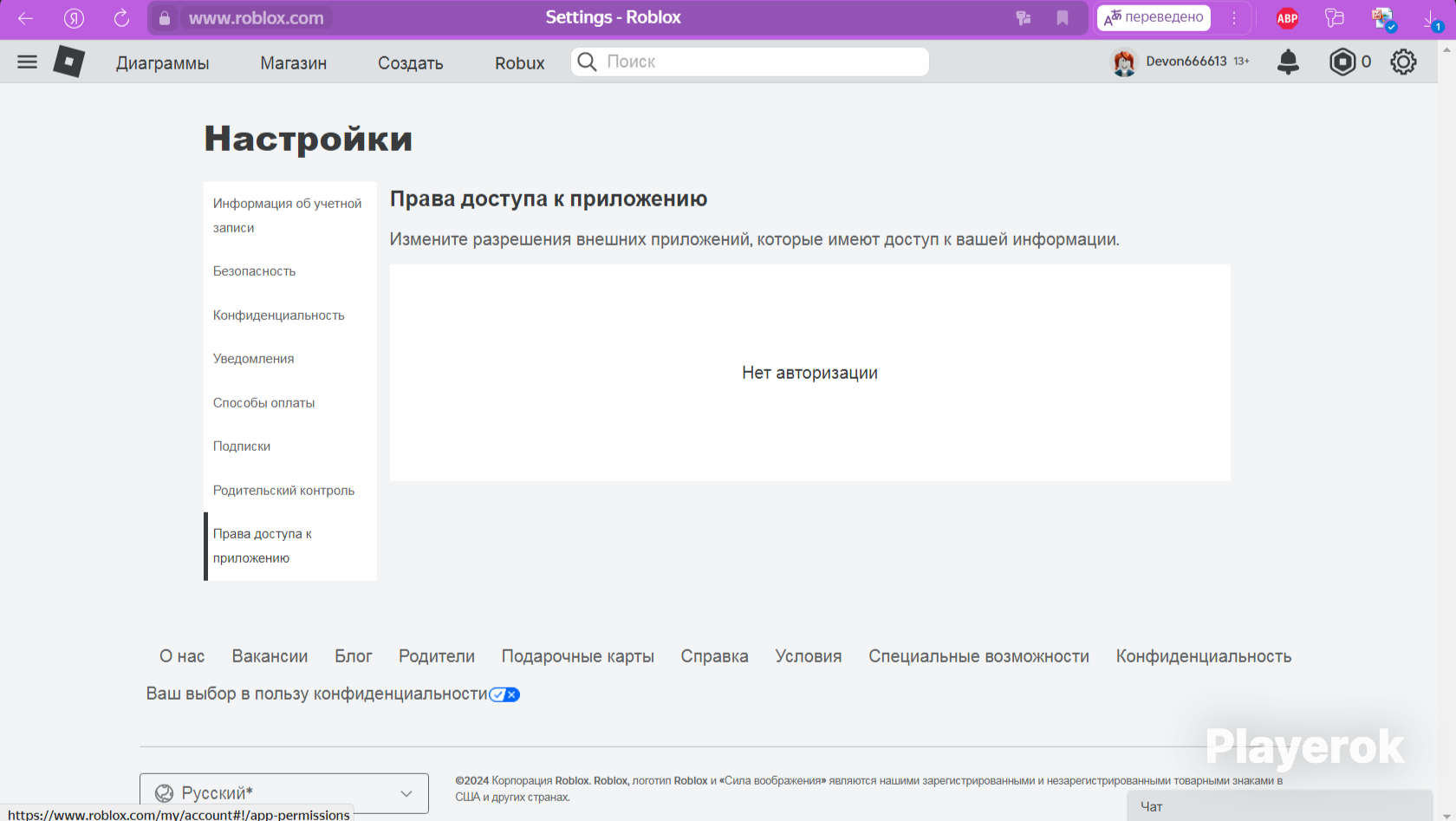Open the Справка footer link

[714, 656]
